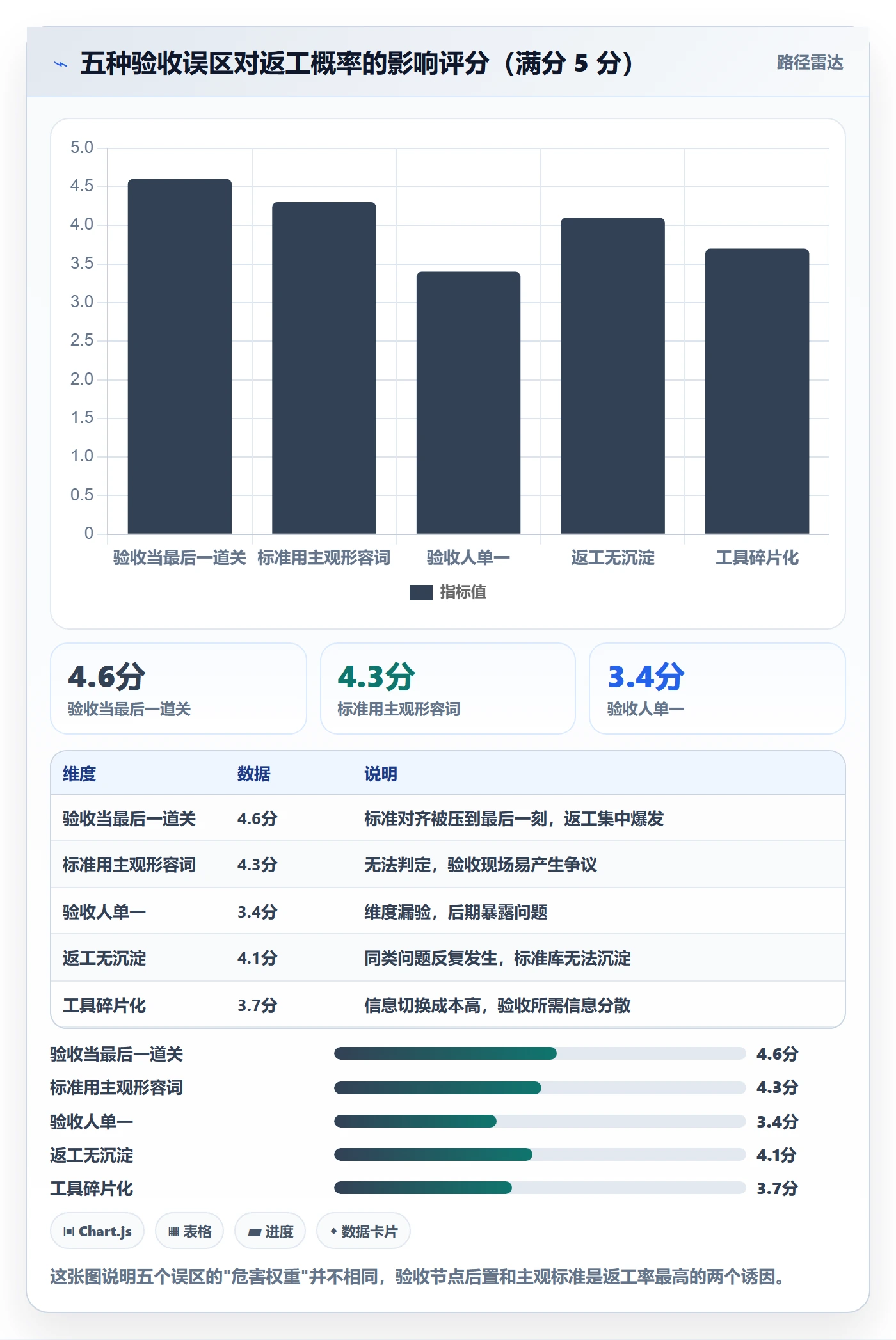The height and width of the screenshot is (1340, 896).
Task: Select the 进度 tag chip
Action: 270,1231
